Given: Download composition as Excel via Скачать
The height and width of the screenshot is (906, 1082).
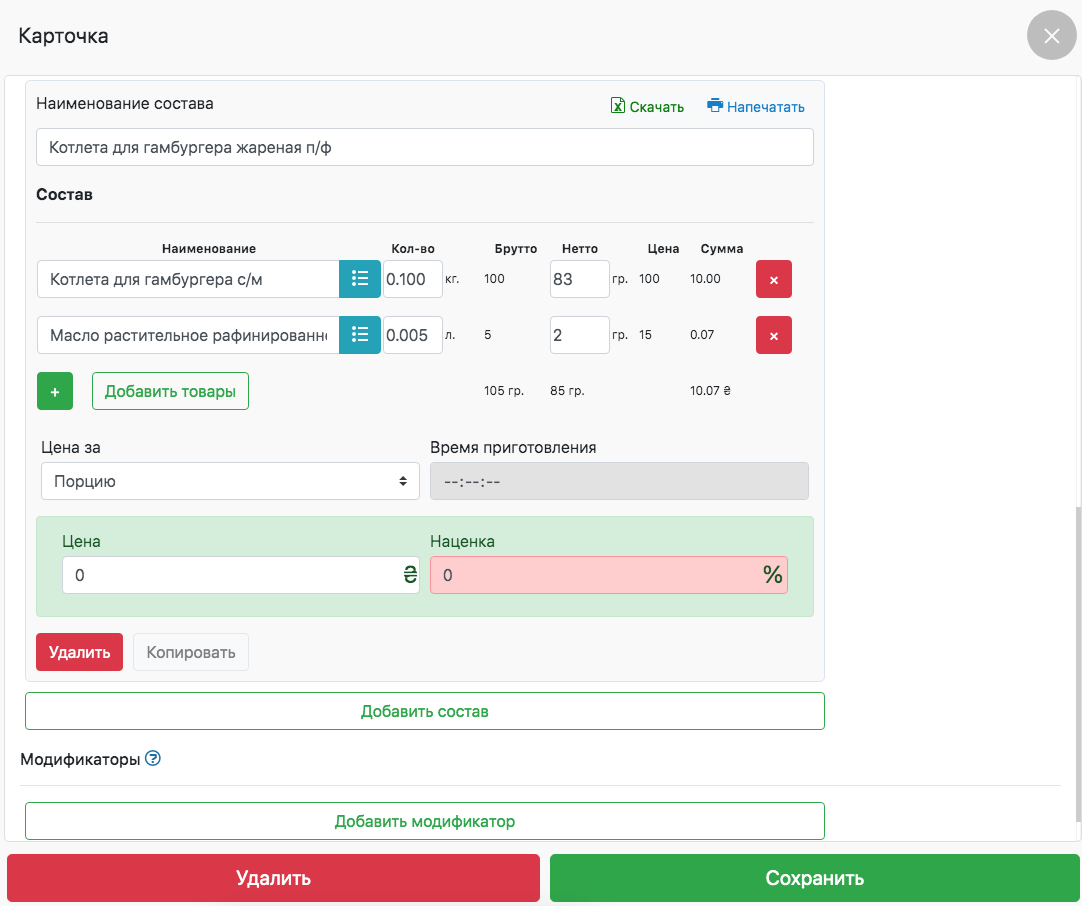Looking at the screenshot, I should click(x=647, y=107).
